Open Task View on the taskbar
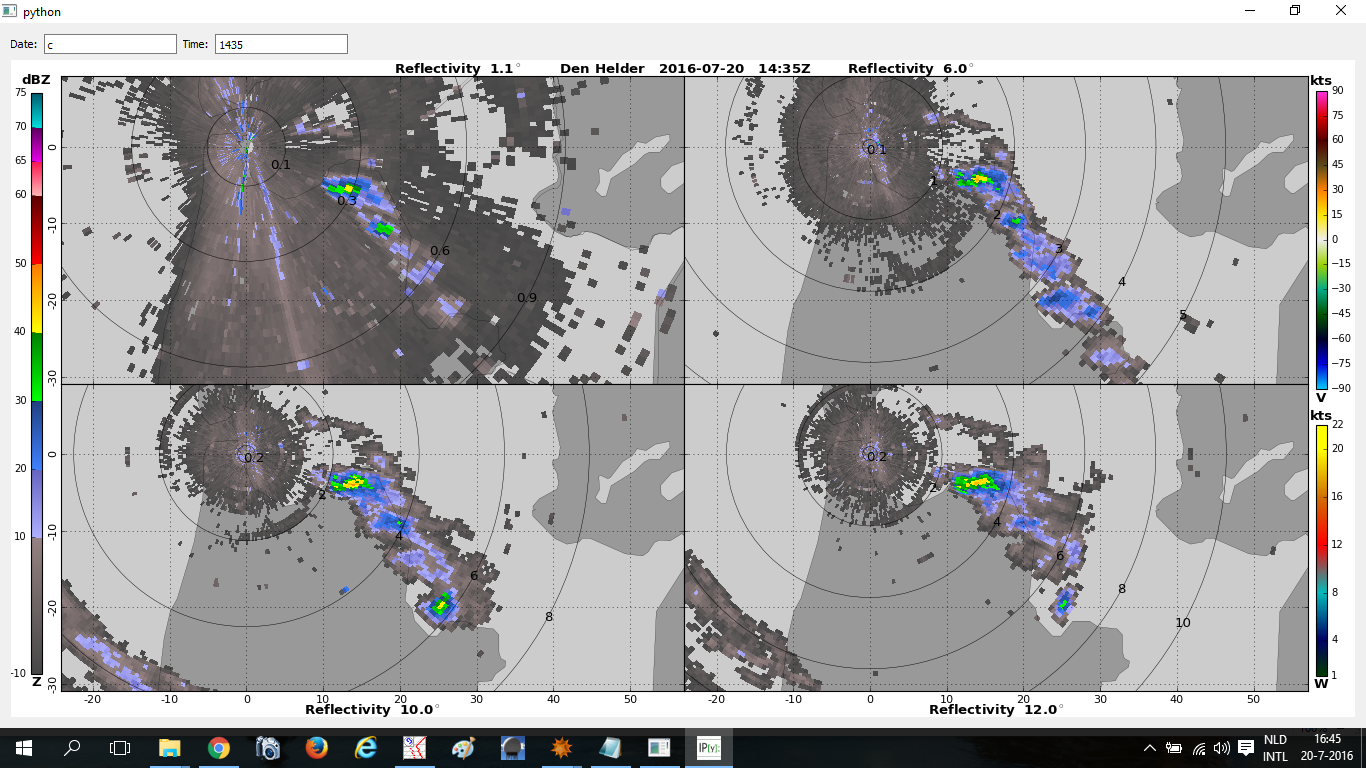 (x=120, y=747)
